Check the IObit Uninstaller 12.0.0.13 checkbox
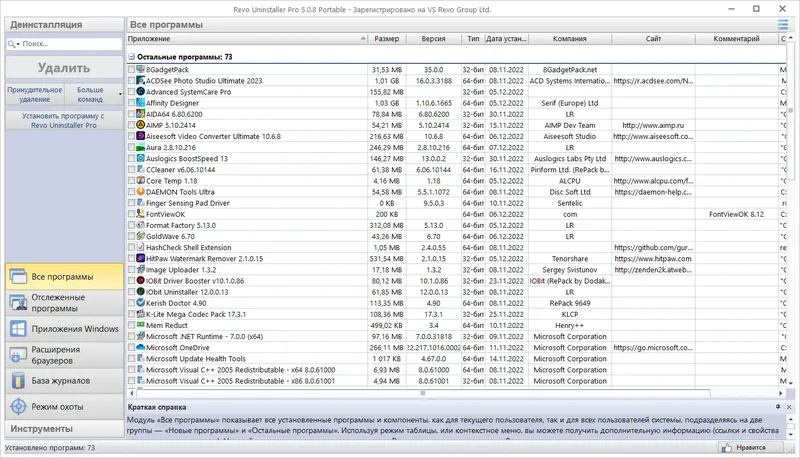 (132, 292)
